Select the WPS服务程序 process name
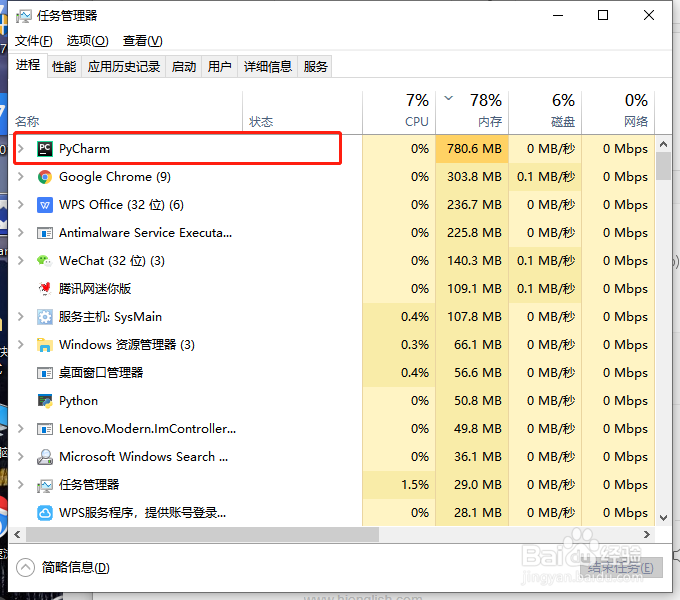Image resolution: width=680 pixels, height=600 pixels. coord(143,513)
